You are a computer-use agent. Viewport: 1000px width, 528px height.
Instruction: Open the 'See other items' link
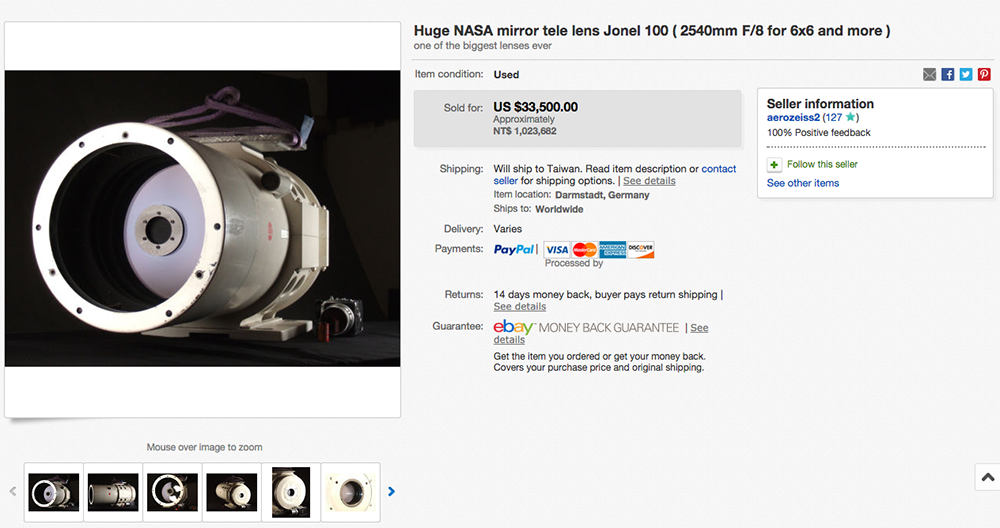point(803,183)
